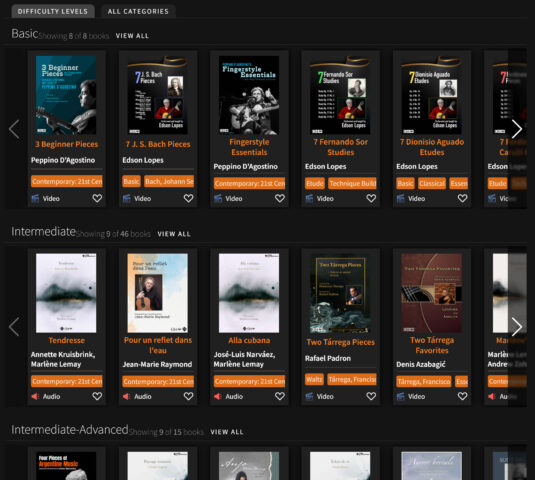Select the Etude tag on Fernando Sor Studies
This screenshot has height=480, width=535.
click(315, 184)
